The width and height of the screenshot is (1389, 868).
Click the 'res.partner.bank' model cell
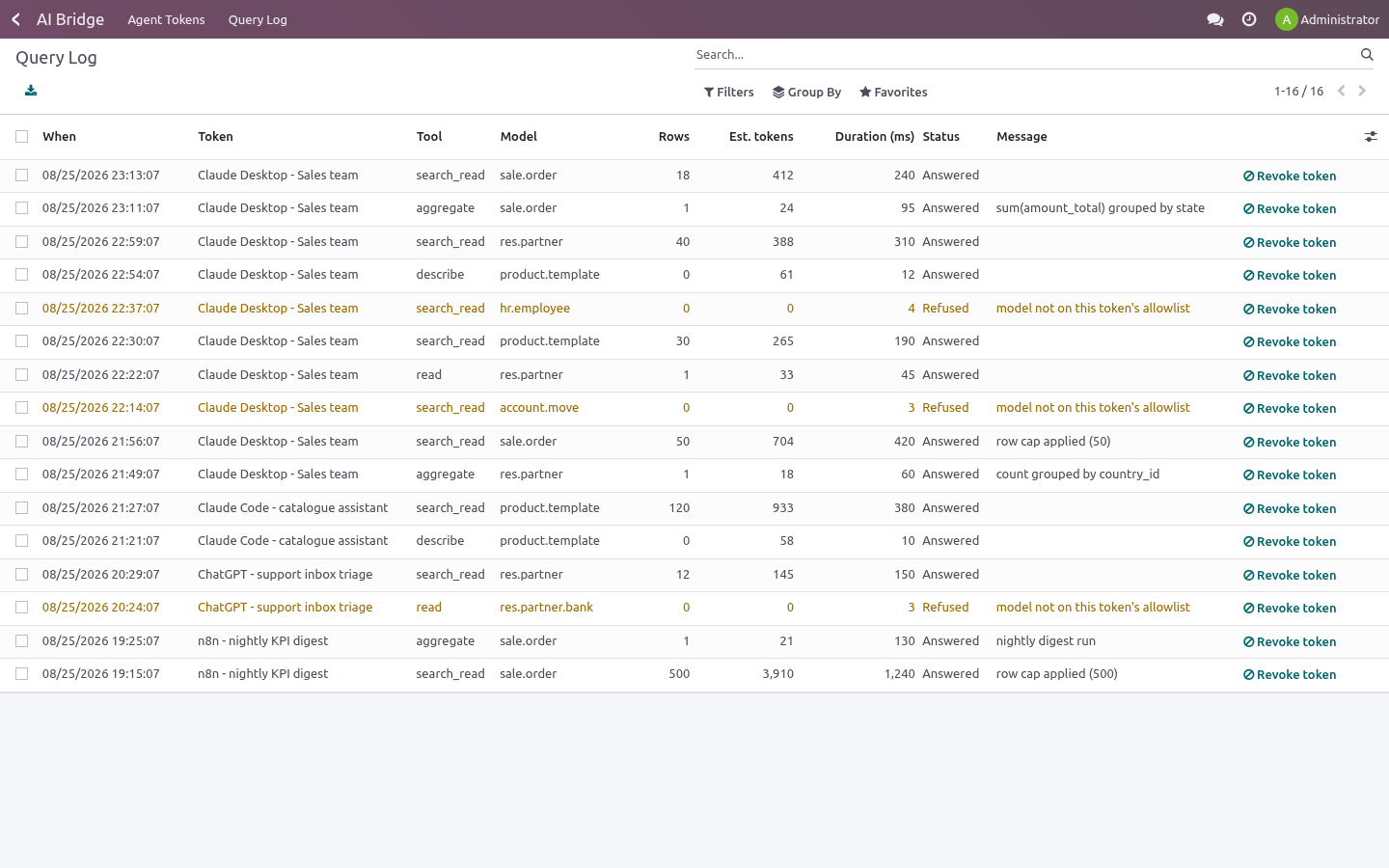click(546, 608)
